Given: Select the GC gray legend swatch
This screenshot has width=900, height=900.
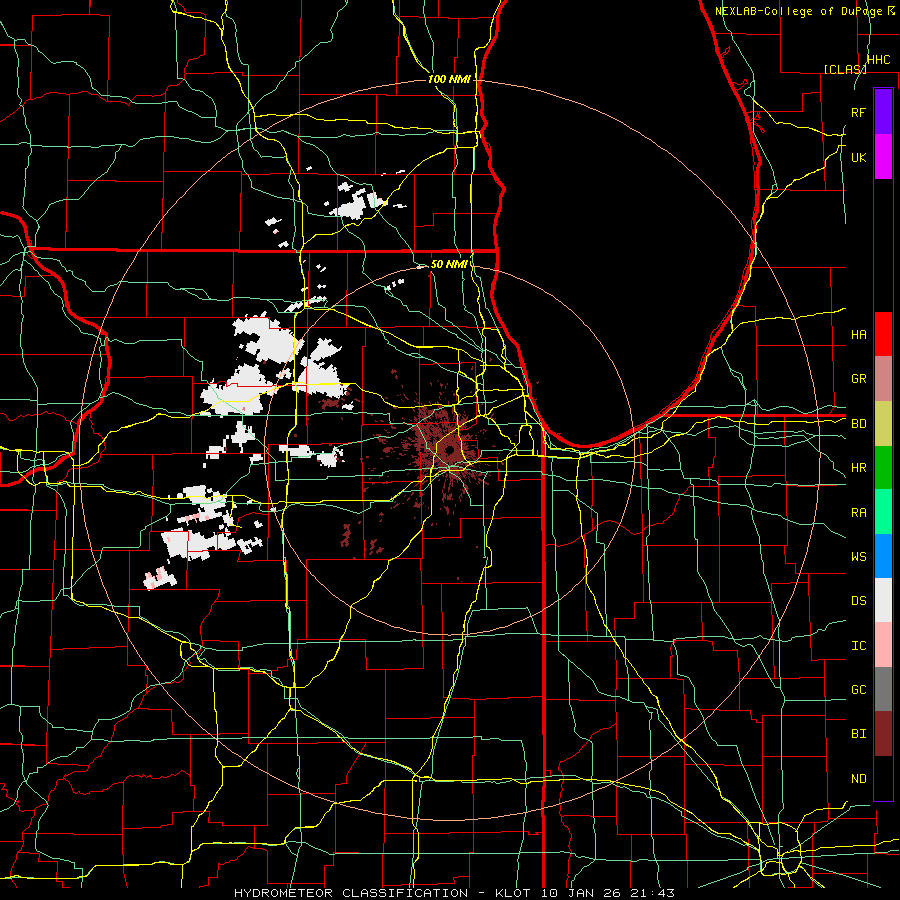Looking at the screenshot, I should point(883,689).
